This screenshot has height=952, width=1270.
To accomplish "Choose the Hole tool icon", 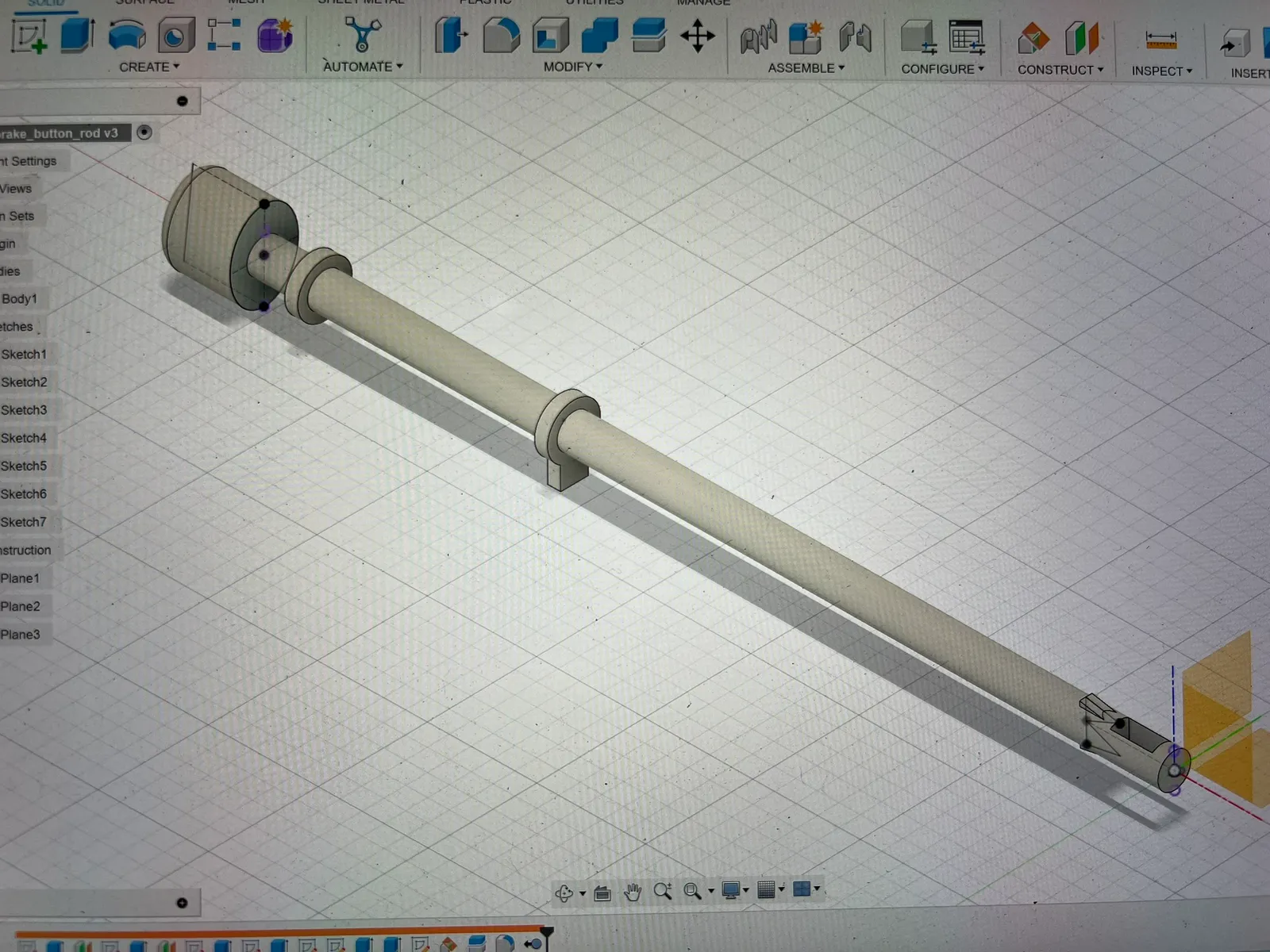I will [x=176, y=36].
